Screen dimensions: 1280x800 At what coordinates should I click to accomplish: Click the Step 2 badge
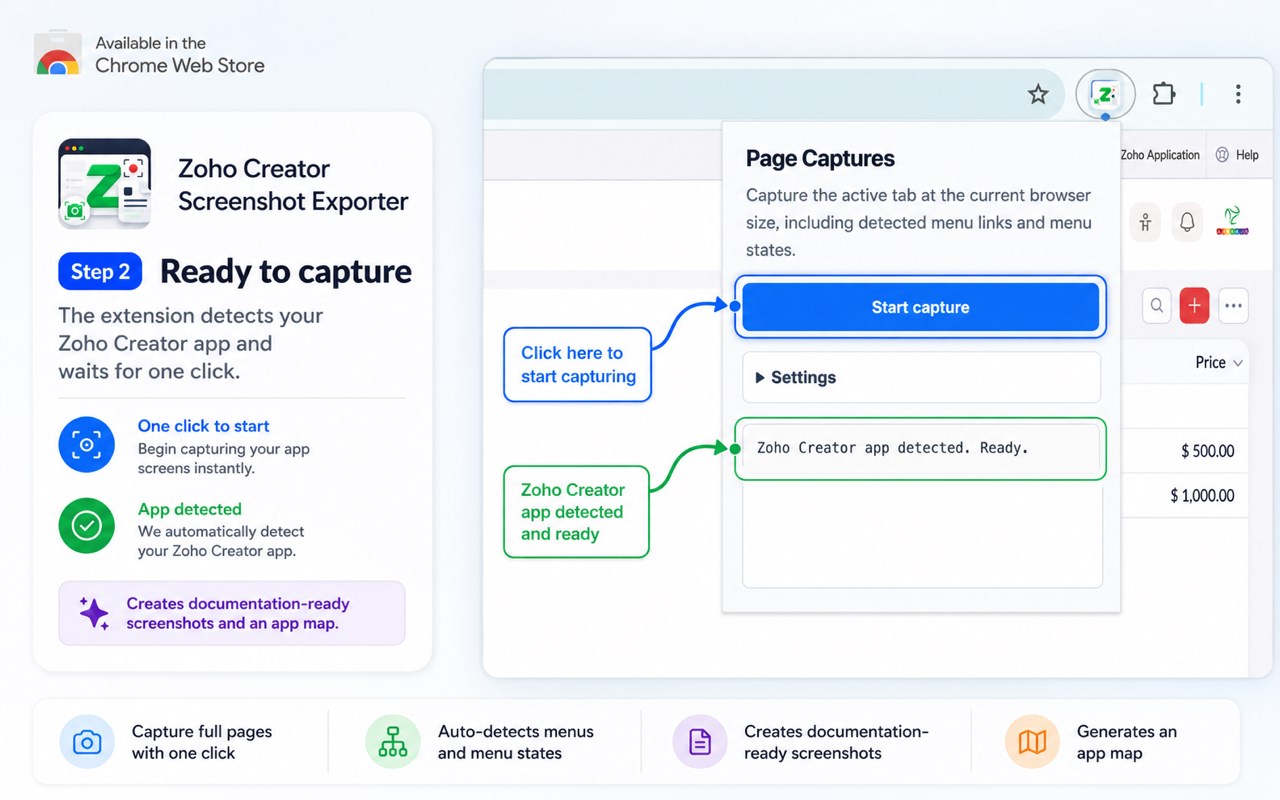coord(100,272)
